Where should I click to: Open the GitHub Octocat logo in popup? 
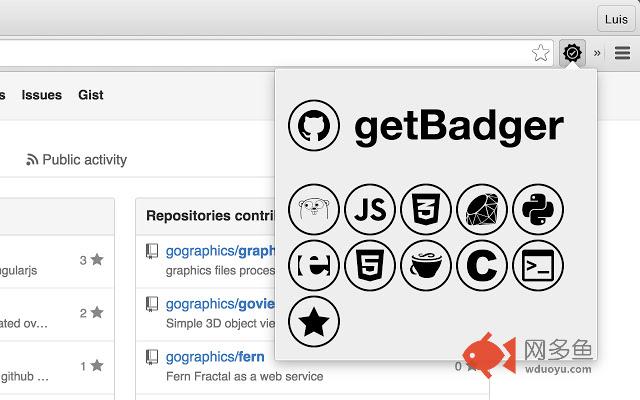pyautogui.click(x=314, y=126)
